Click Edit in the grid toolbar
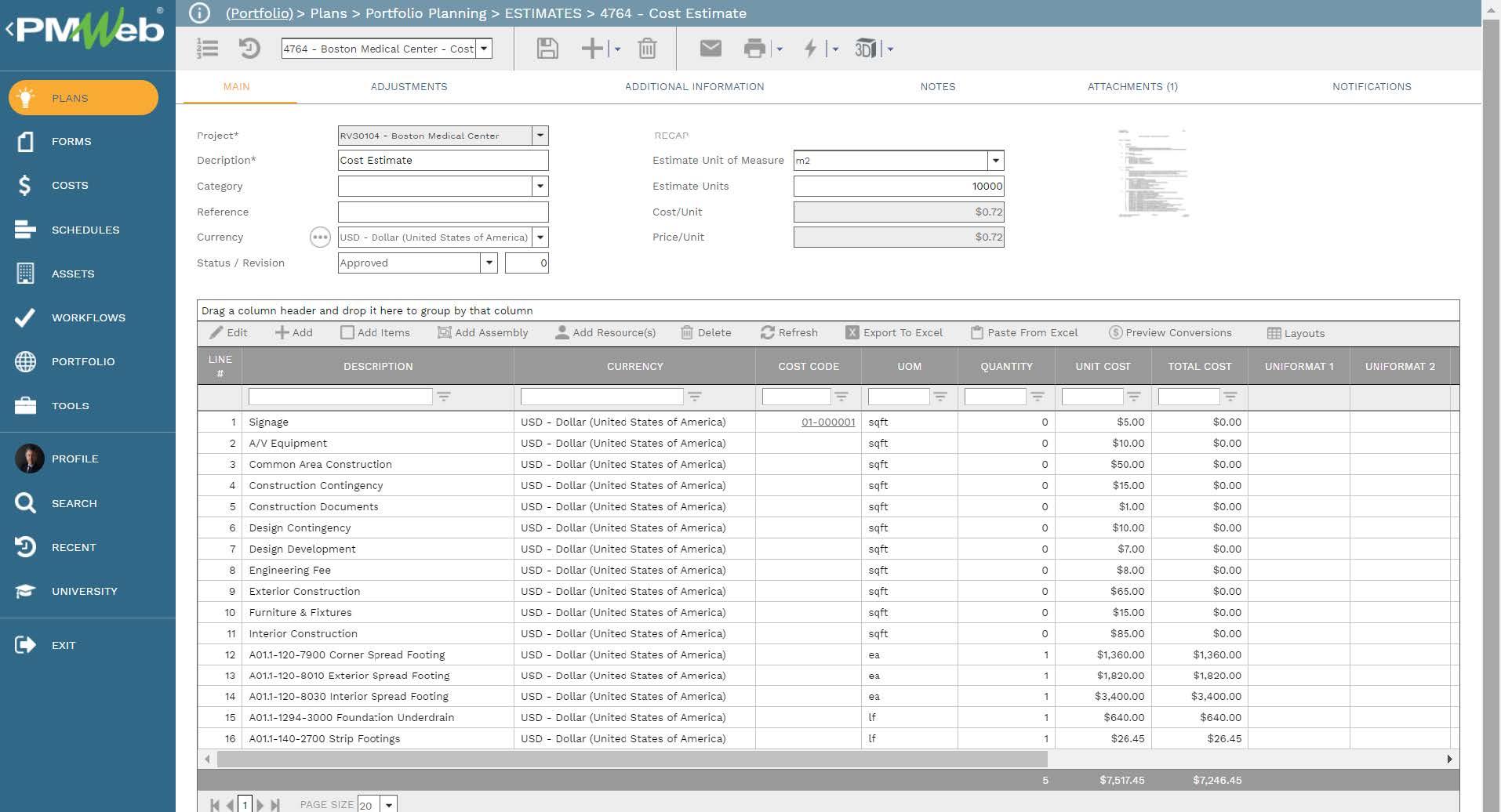The image size is (1501, 812). tap(228, 332)
